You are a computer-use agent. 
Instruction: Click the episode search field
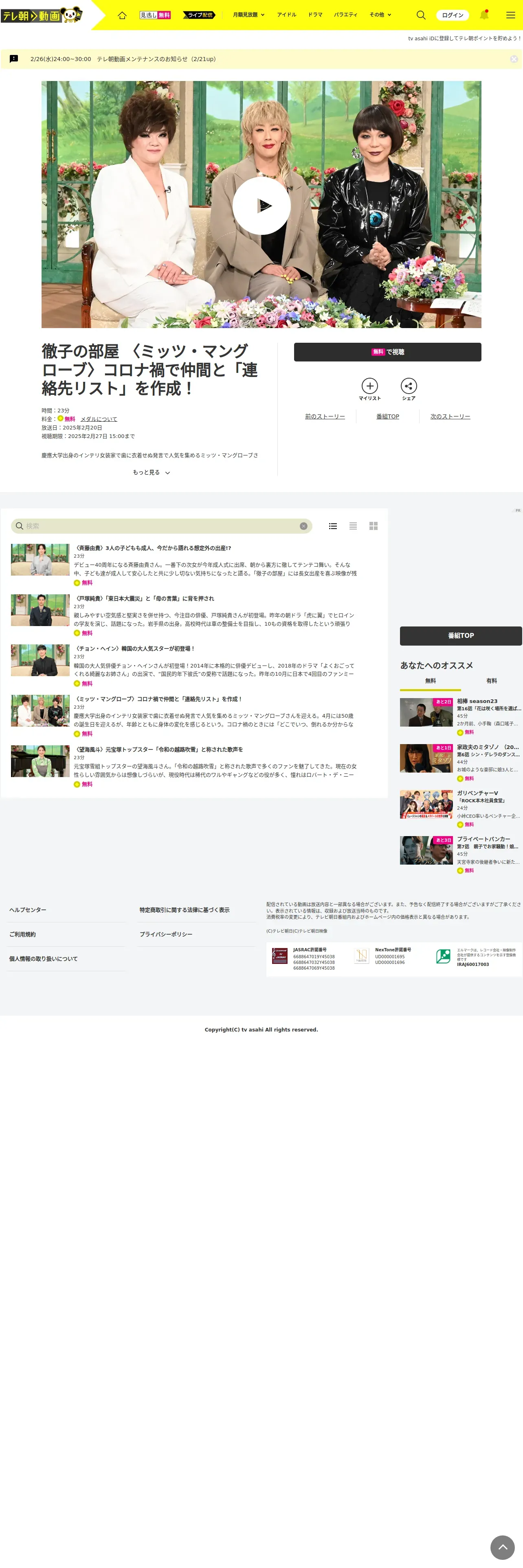161,526
